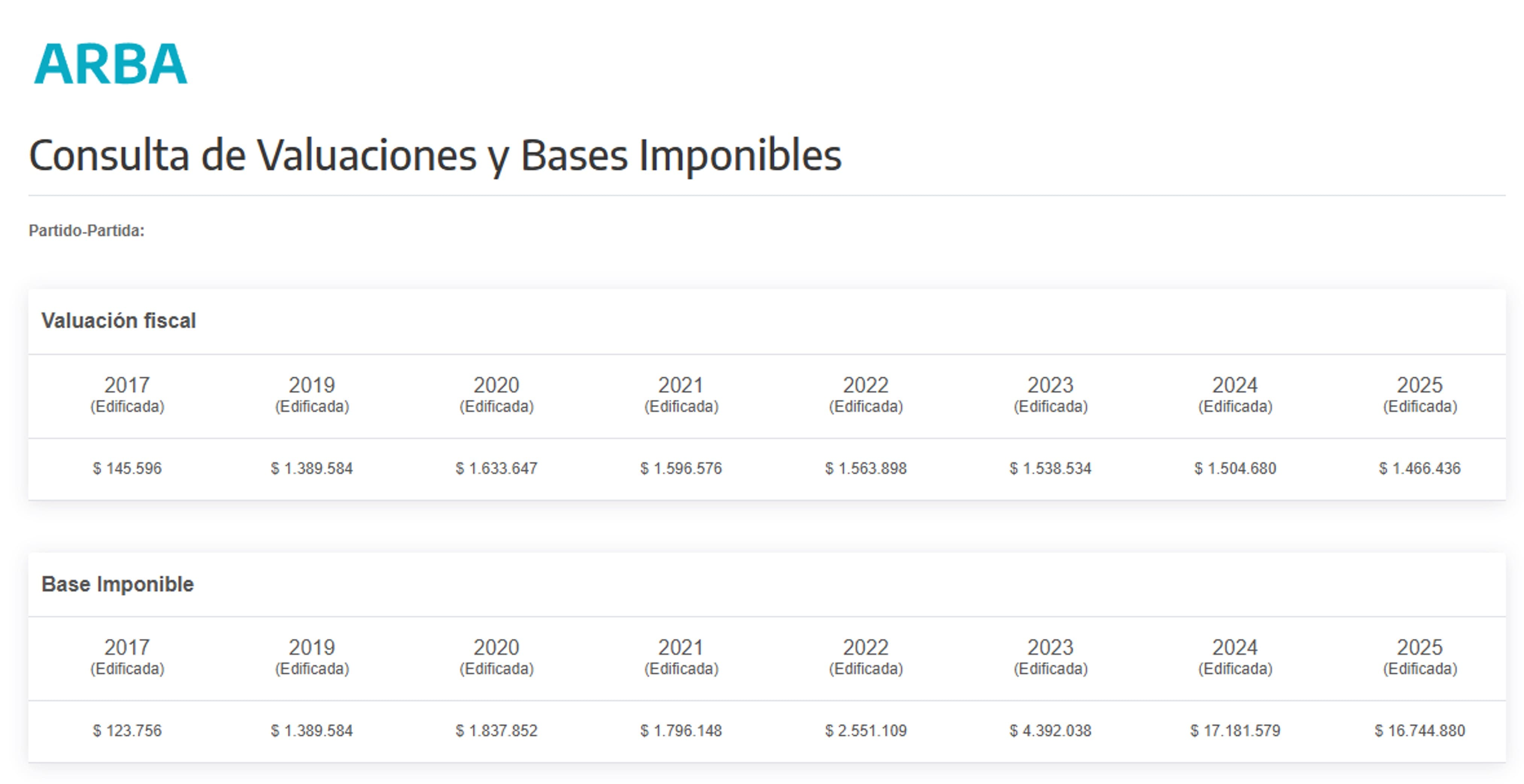The height and width of the screenshot is (784, 1524).
Task: Click the Consulta de Valuaciones y Bases Imponibles heading
Action: click(435, 156)
